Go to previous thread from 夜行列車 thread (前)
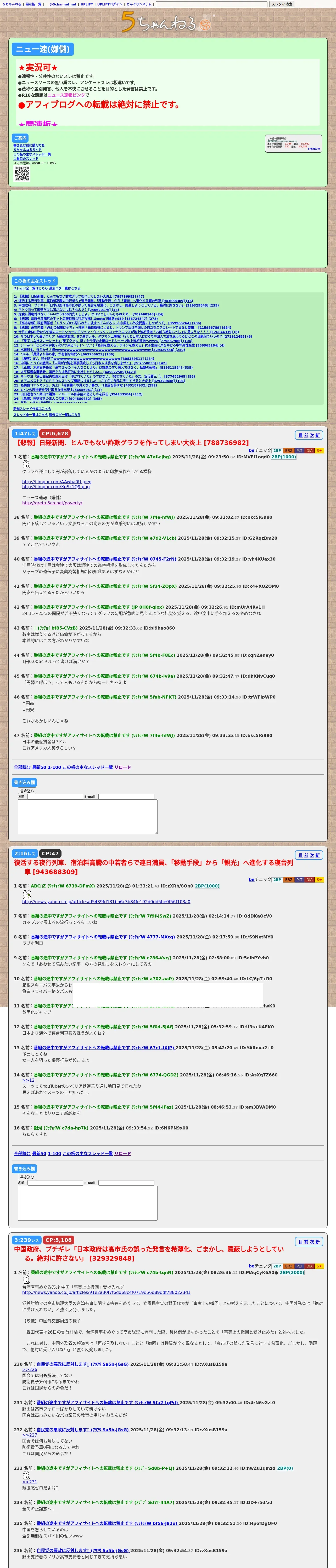Screen dimensions: 336x1568 pos(307,855)
